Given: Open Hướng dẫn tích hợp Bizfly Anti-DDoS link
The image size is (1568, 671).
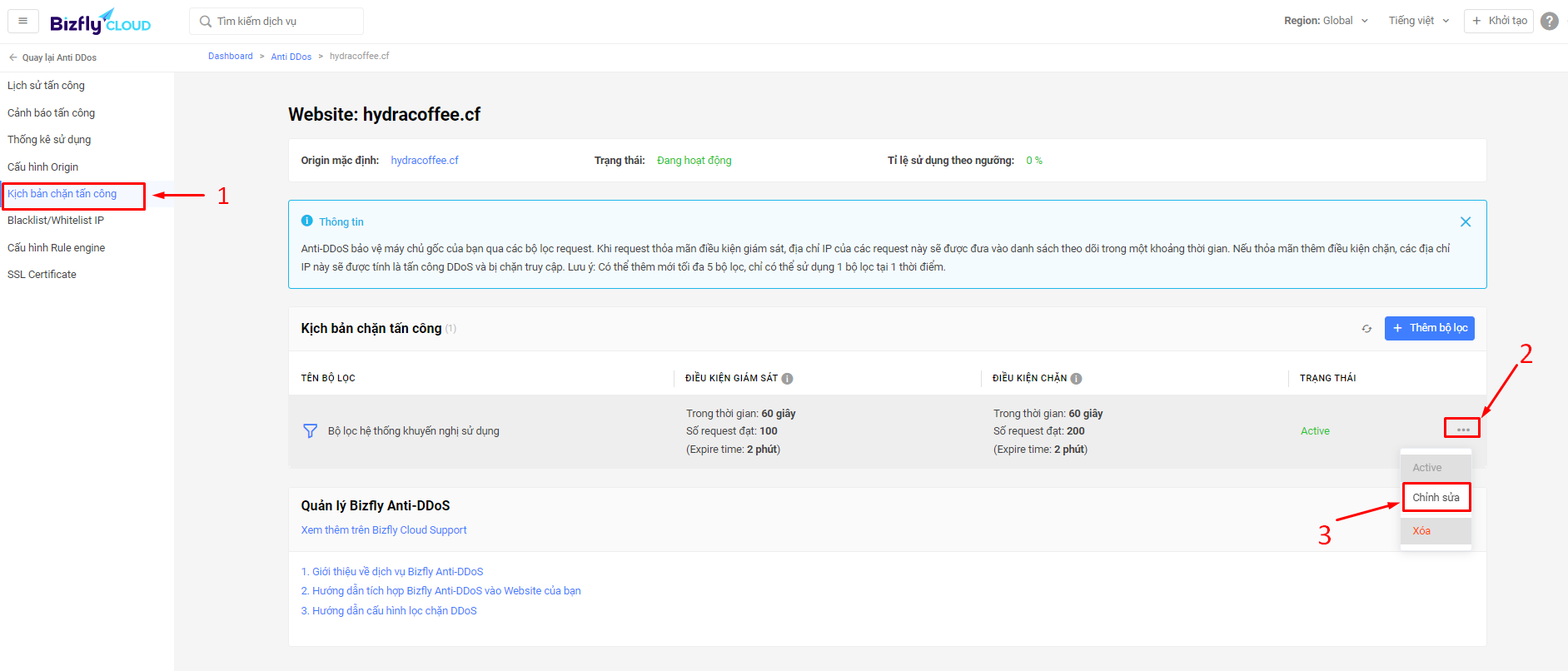Looking at the screenshot, I should pos(441,591).
